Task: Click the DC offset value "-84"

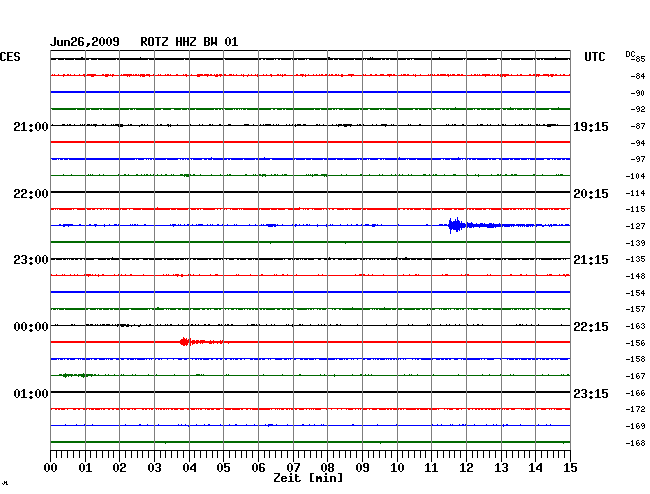Action: (638, 76)
